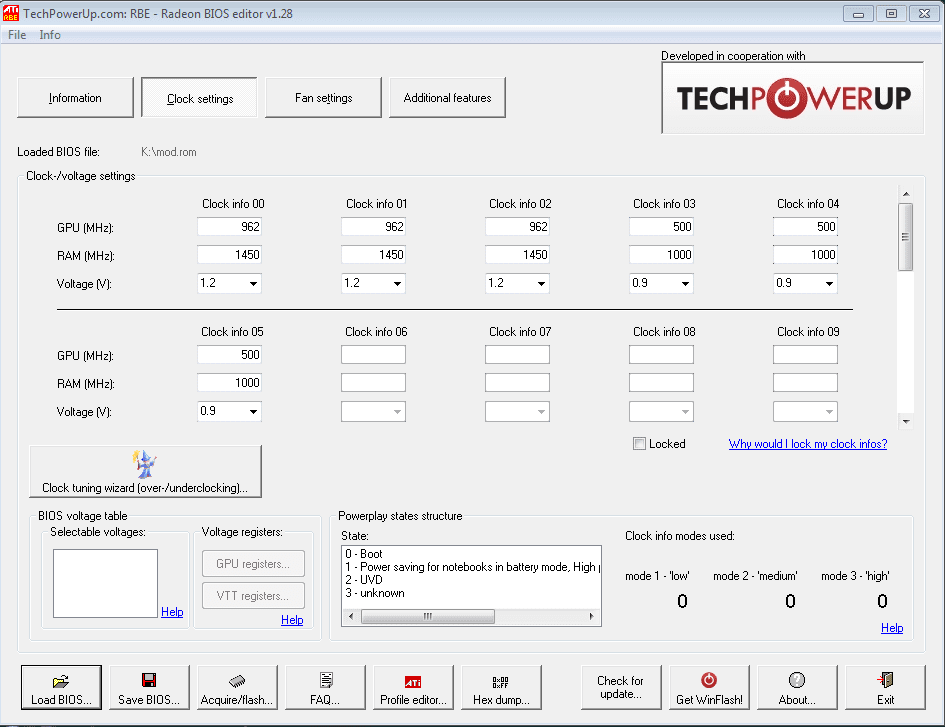Switch to the Additional features tab

(447, 98)
